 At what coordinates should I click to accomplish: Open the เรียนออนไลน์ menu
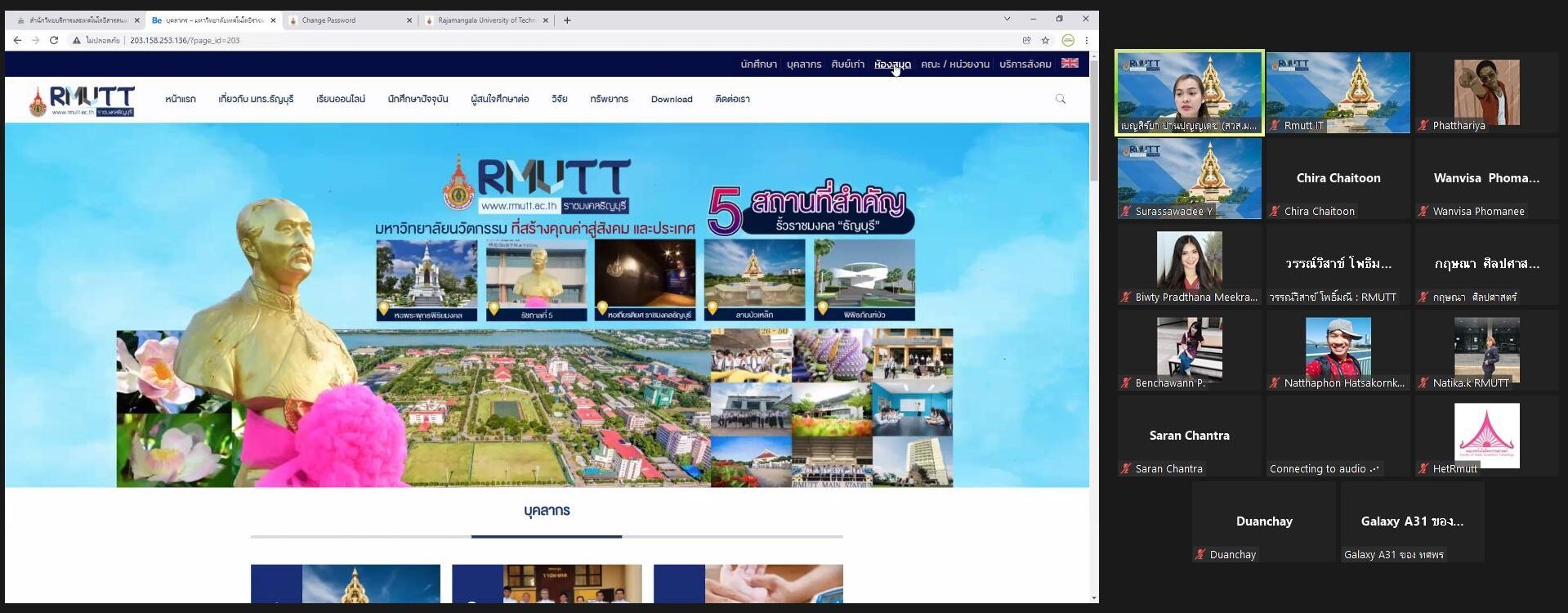click(341, 99)
